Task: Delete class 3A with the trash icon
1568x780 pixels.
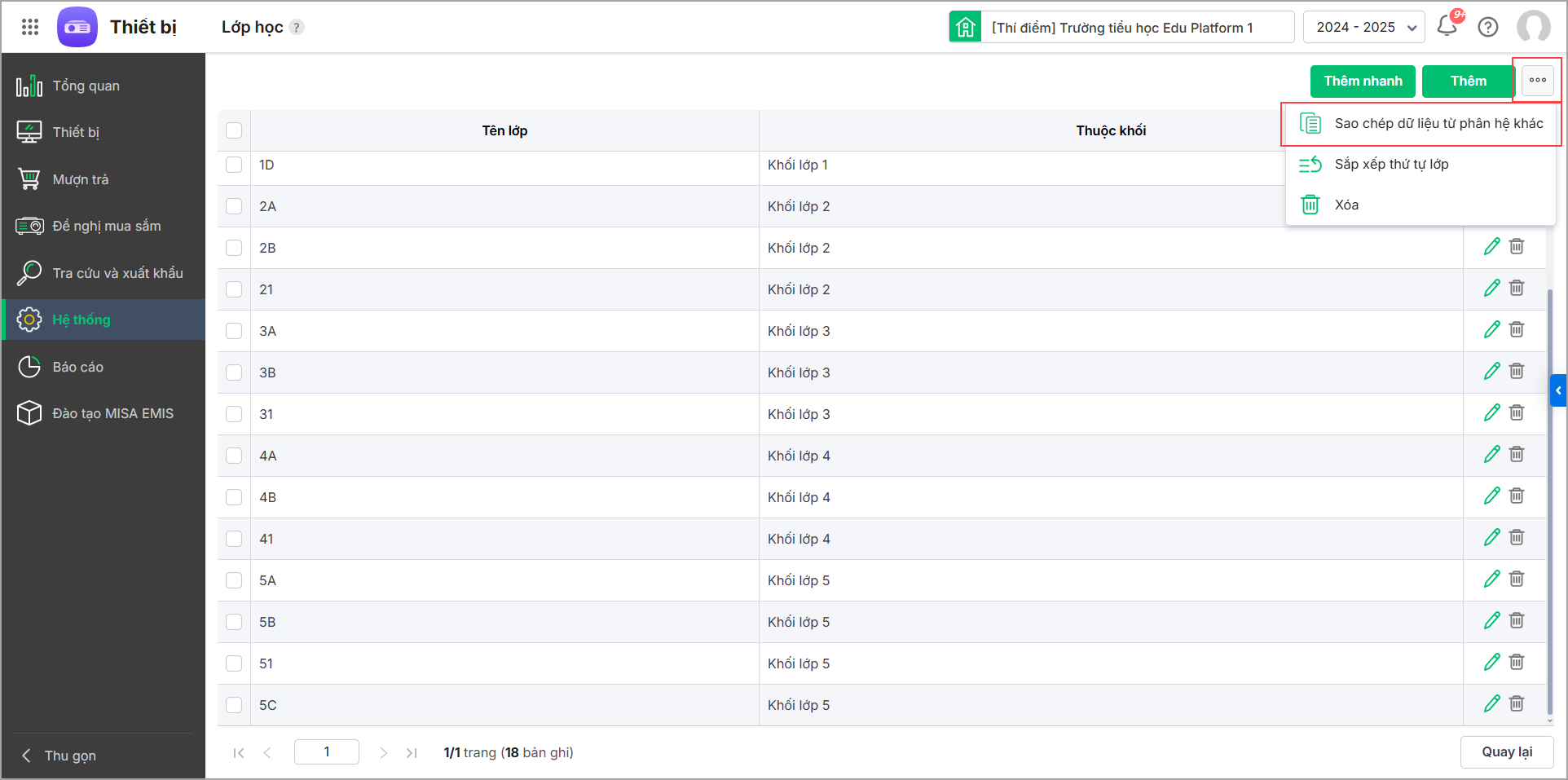Action: (x=1517, y=329)
